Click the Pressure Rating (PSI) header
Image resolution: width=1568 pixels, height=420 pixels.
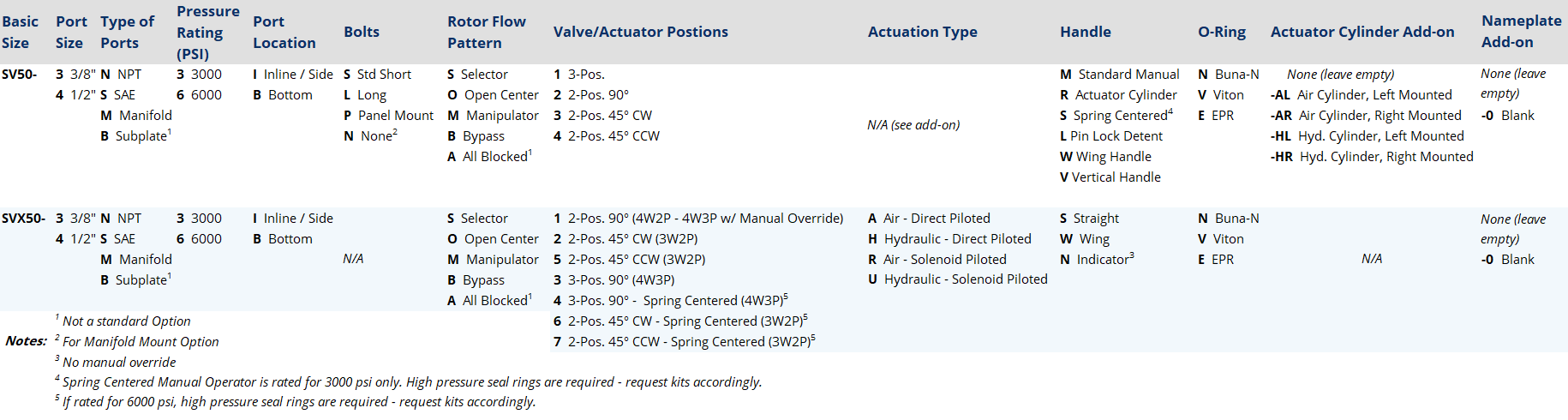208,33
